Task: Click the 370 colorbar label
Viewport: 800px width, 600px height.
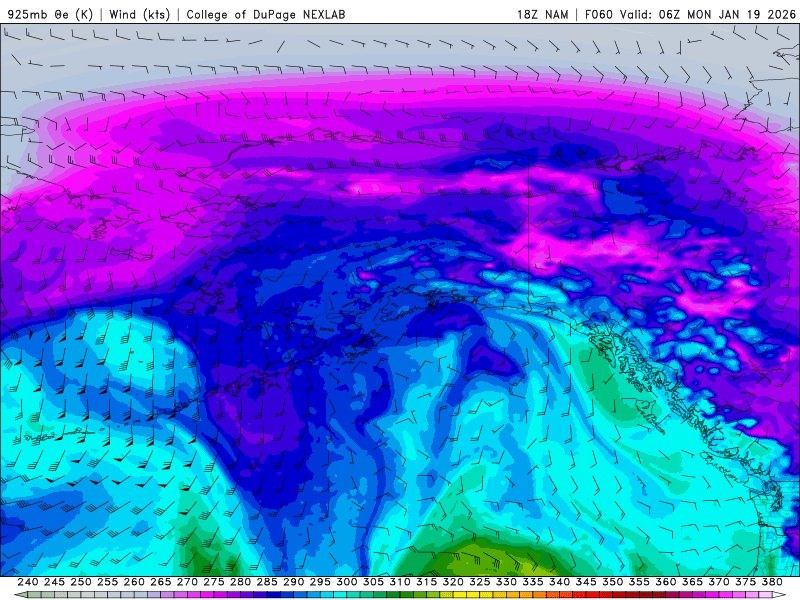Action: pyautogui.click(x=719, y=582)
